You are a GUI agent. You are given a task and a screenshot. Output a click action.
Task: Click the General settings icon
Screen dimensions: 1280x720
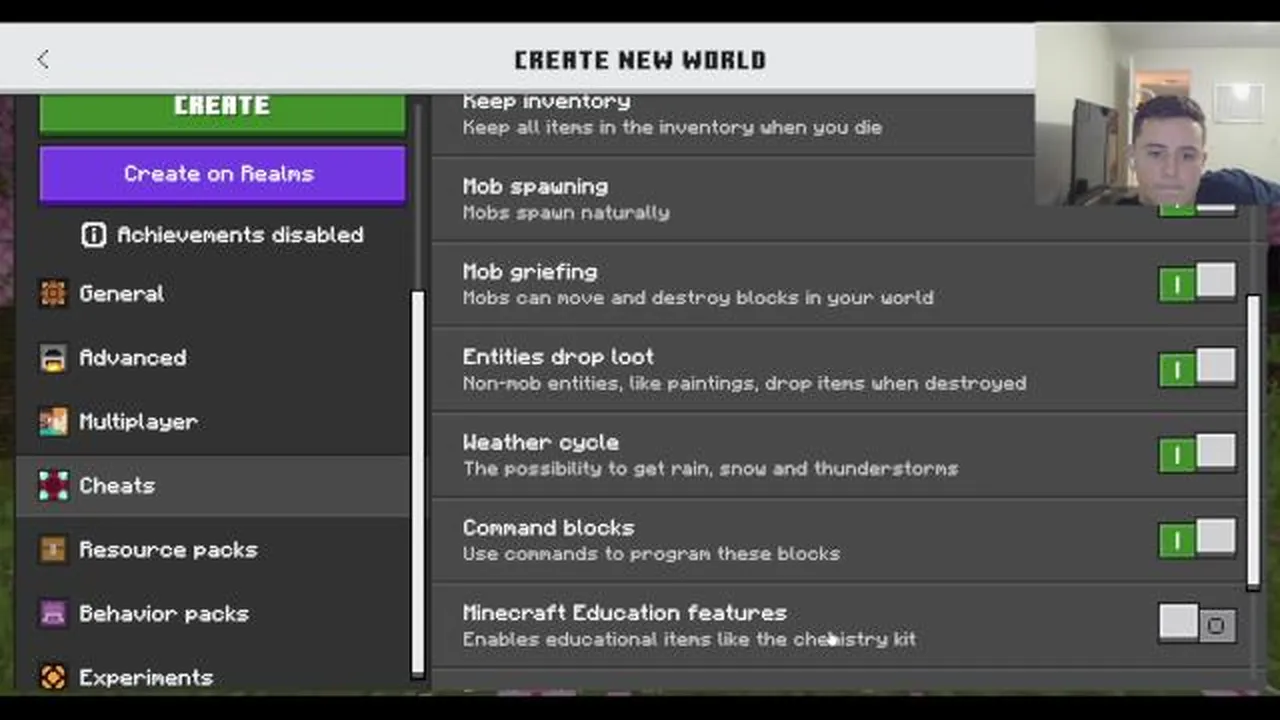coord(53,293)
